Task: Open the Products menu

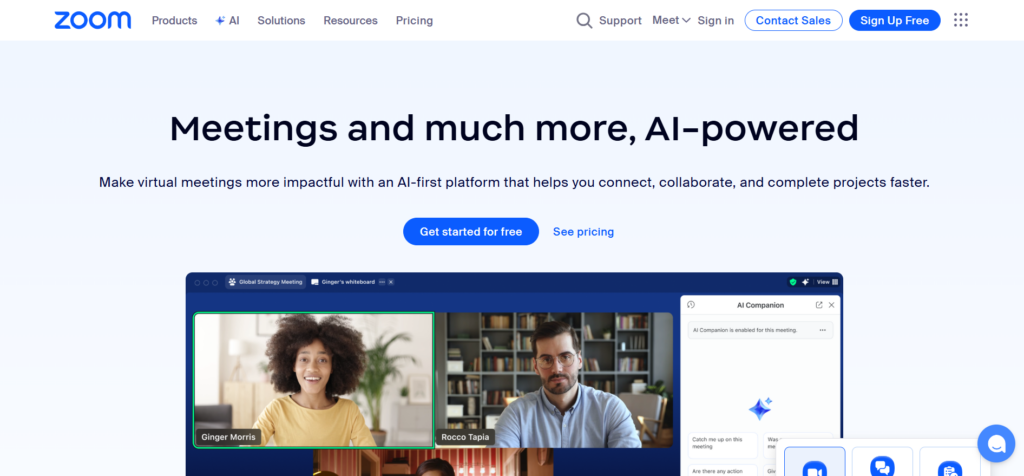Action: point(174,20)
